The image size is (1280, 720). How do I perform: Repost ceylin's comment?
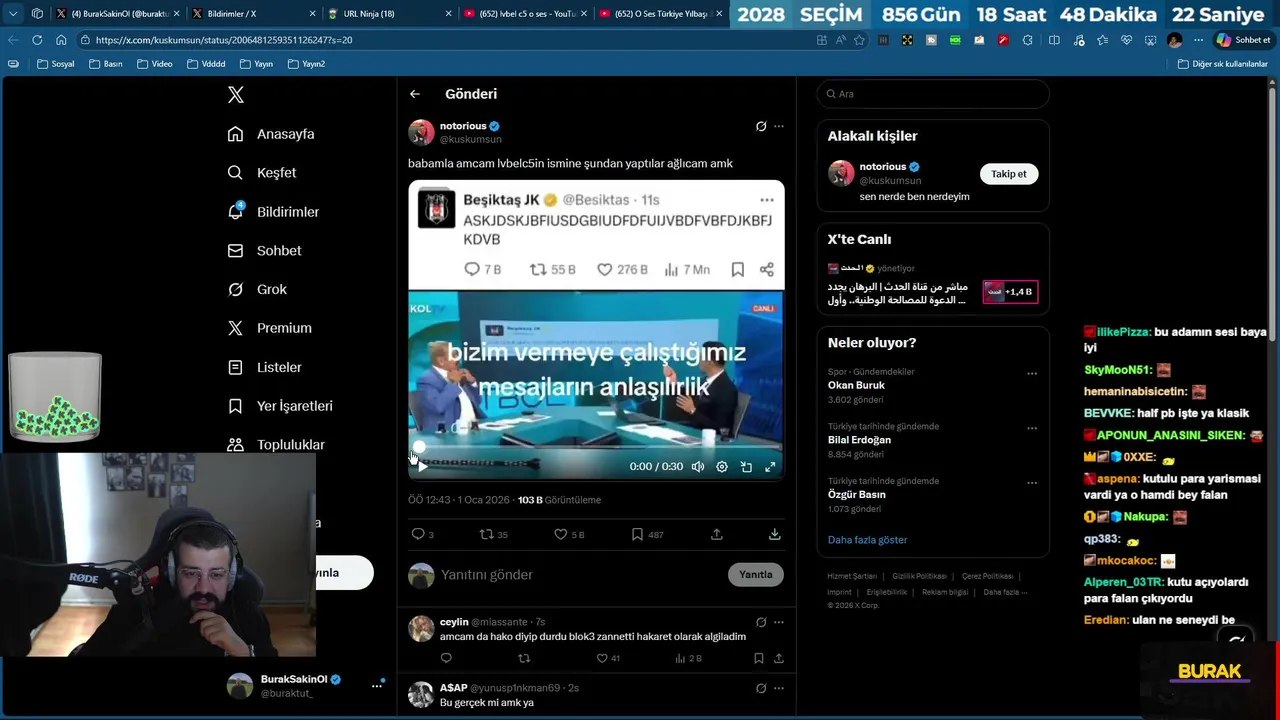click(524, 658)
